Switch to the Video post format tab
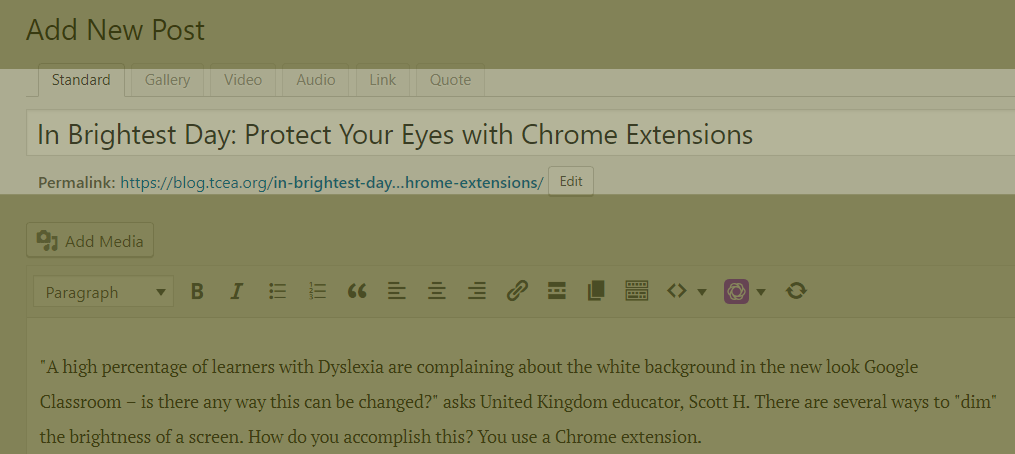1015x454 pixels. 243,80
